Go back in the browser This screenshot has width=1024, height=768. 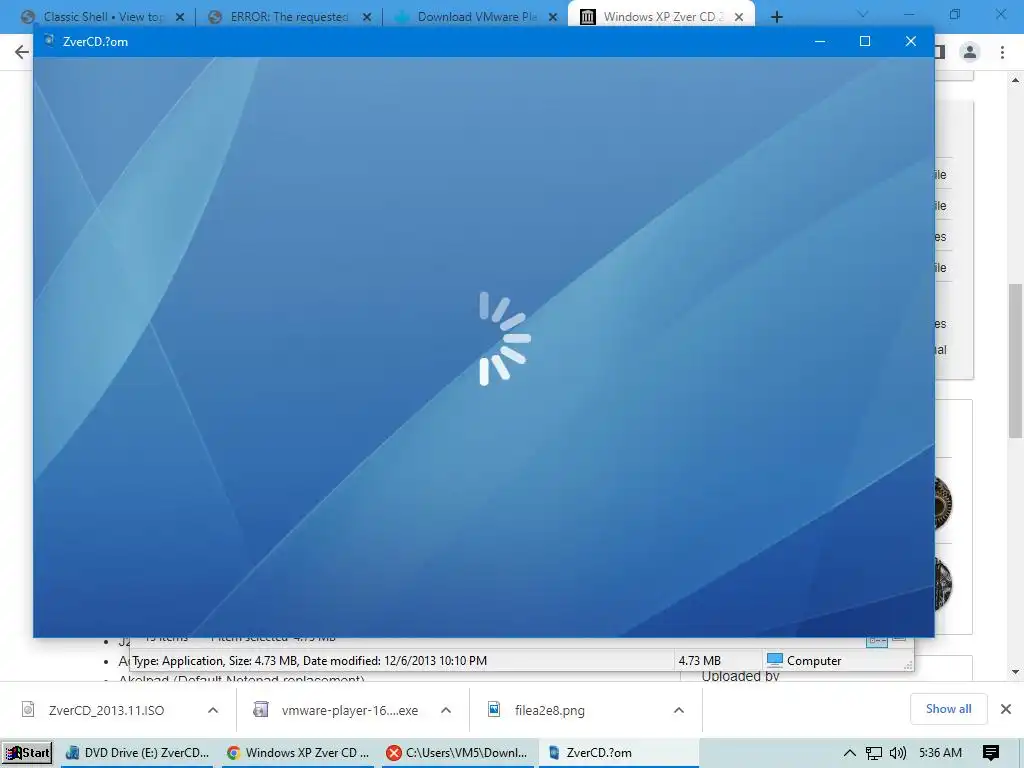pyautogui.click(x=22, y=52)
